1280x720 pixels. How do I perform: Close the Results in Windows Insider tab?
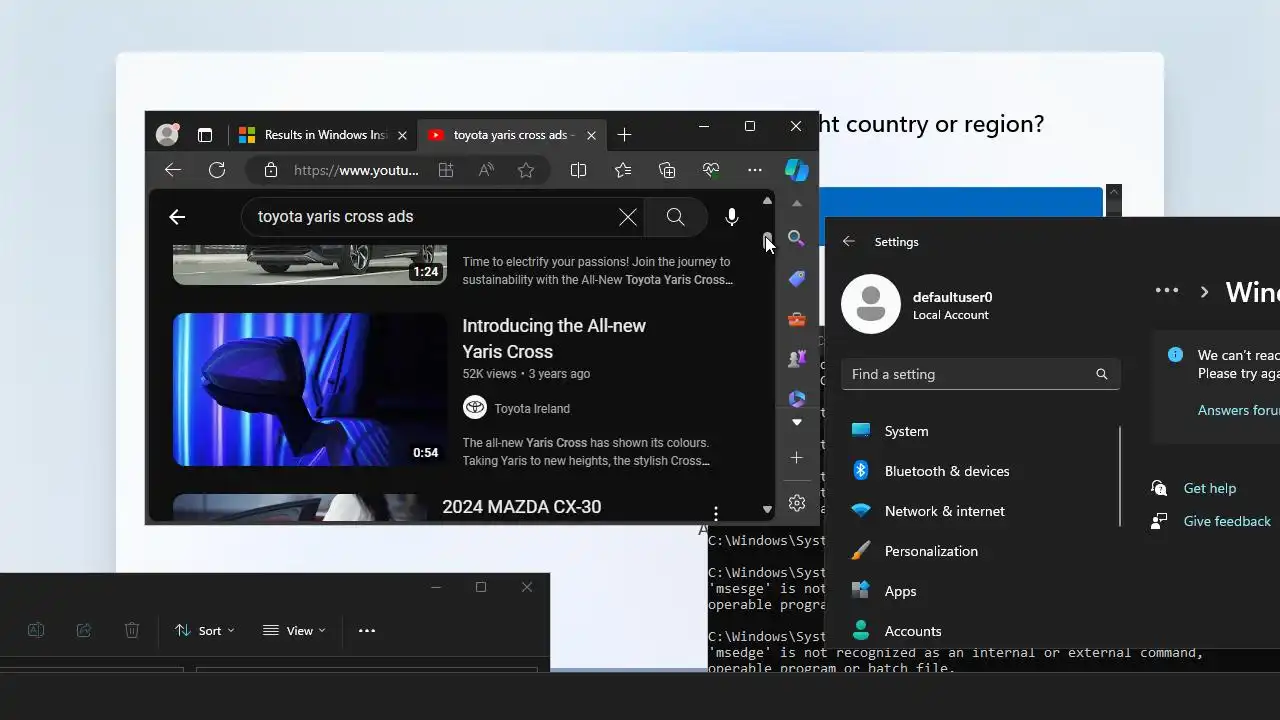pos(402,135)
